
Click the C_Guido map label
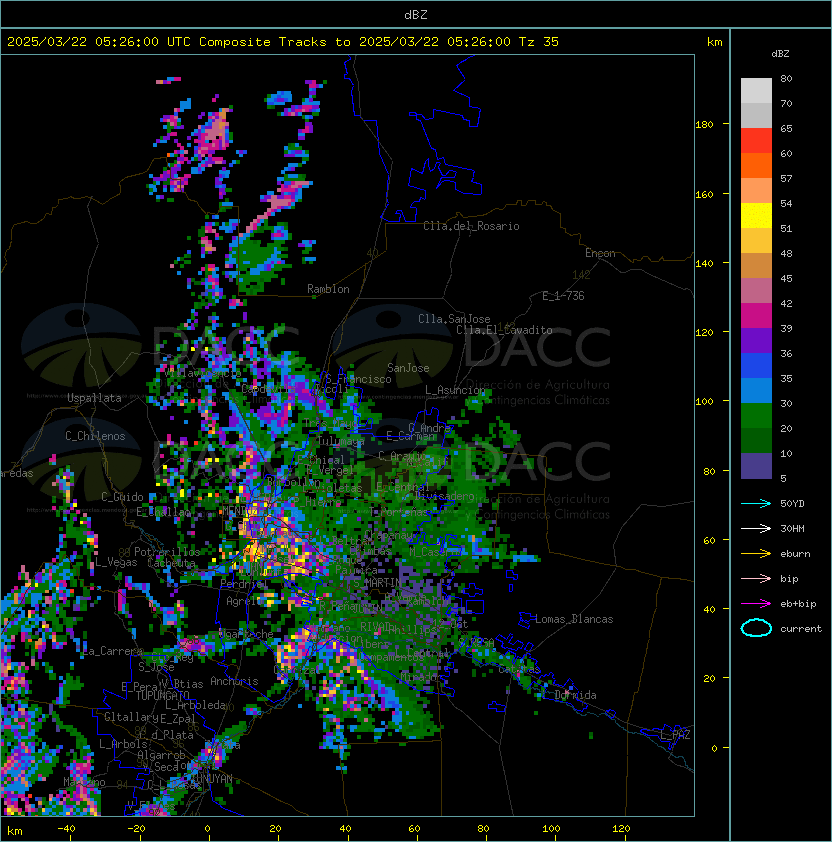pos(122,497)
